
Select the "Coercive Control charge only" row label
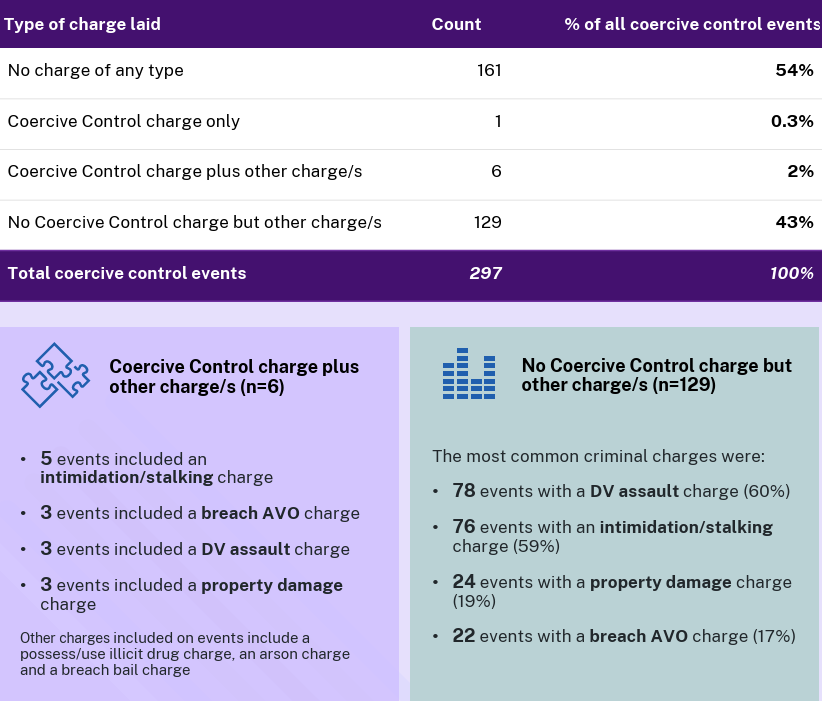tap(124, 121)
